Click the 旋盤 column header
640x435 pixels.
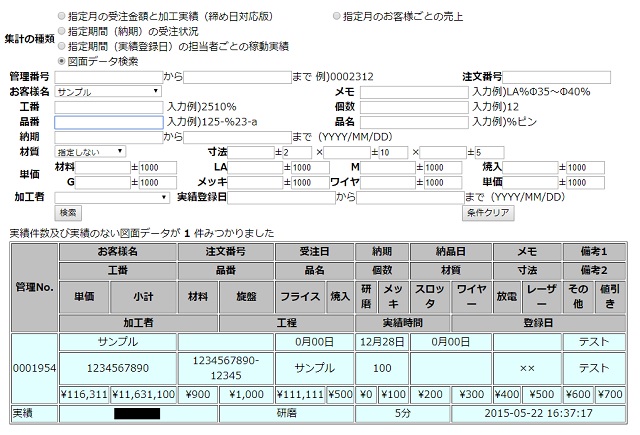(x=247, y=297)
